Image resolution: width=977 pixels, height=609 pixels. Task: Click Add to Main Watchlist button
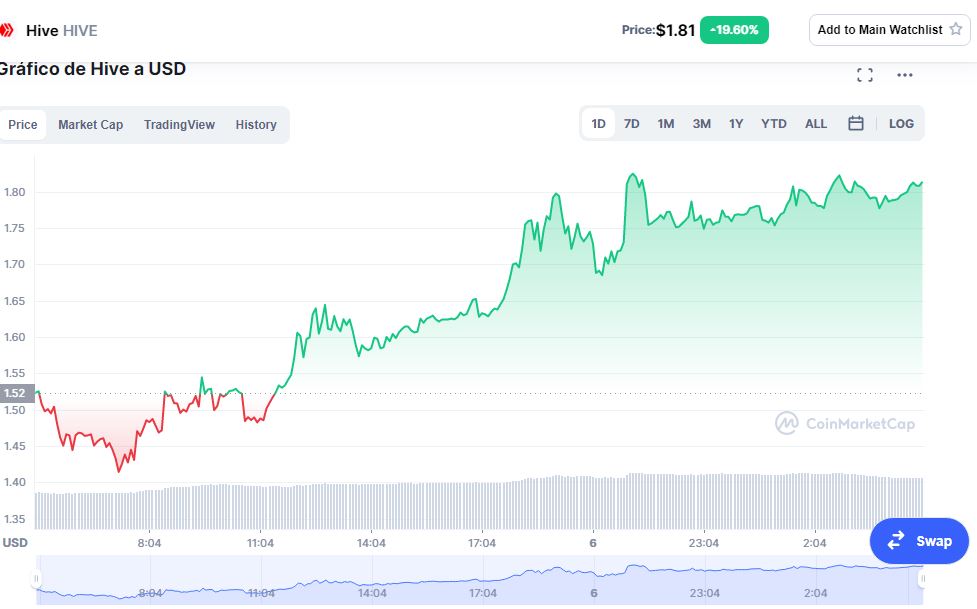[x=889, y=30]
